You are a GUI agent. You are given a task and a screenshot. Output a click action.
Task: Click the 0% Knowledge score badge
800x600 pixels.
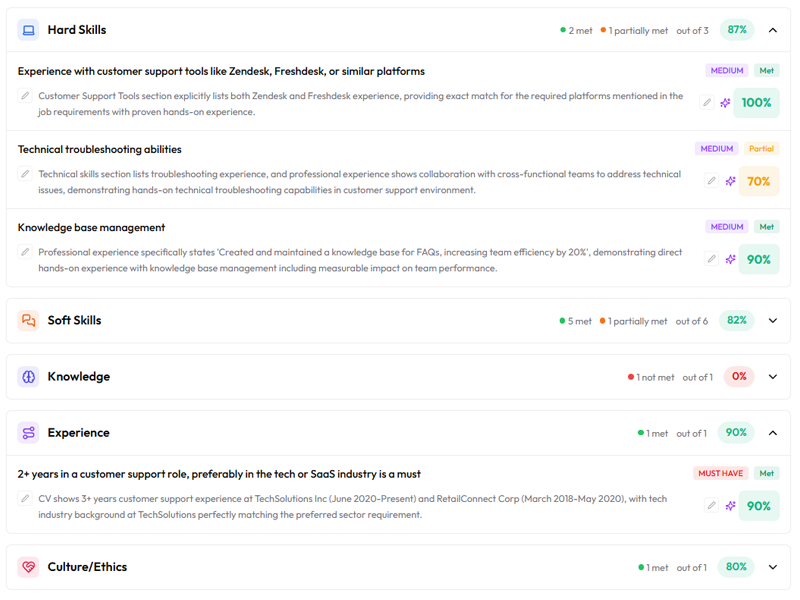point(739,377)
